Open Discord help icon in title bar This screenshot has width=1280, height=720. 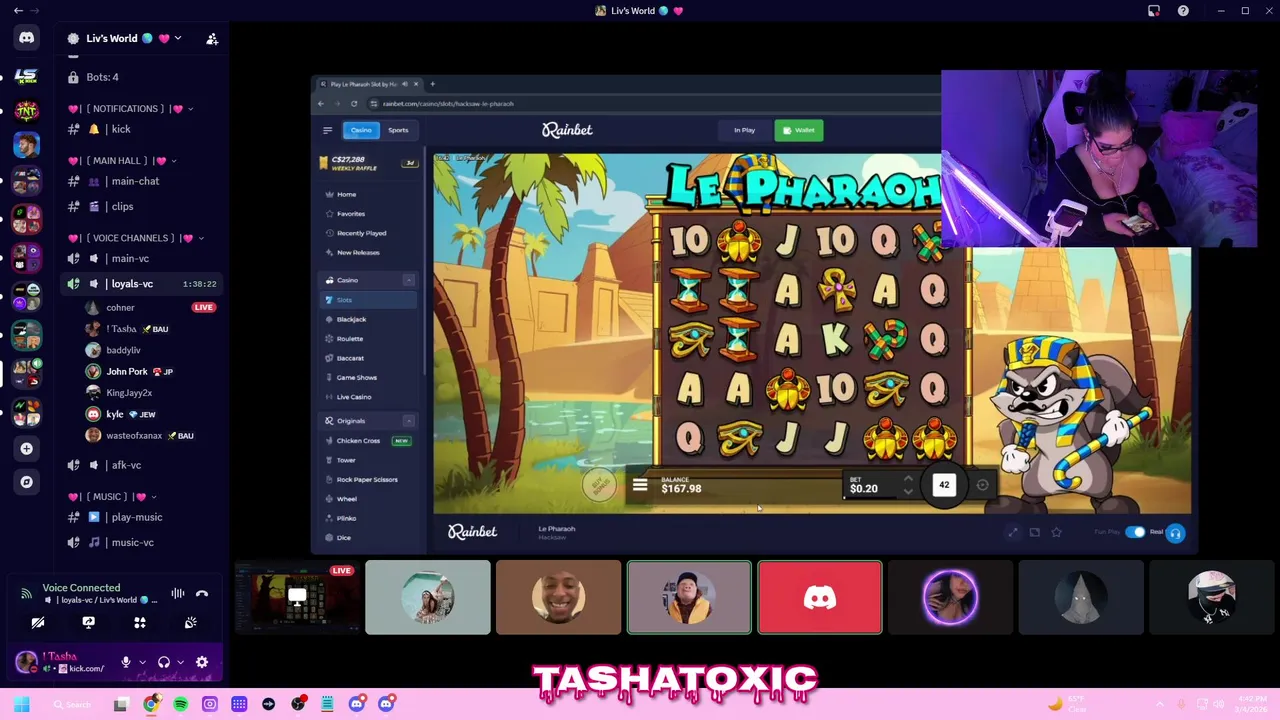[x=1183, y=11]
